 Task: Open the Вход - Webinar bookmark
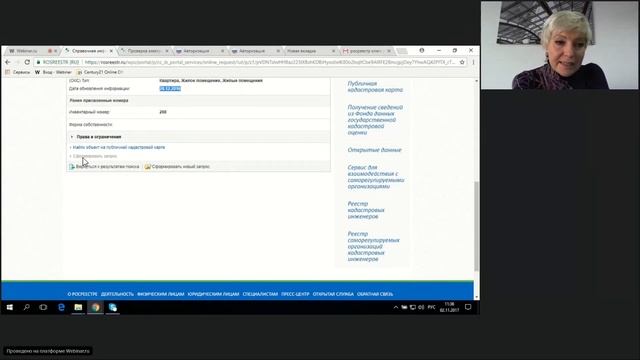[53, 72]
